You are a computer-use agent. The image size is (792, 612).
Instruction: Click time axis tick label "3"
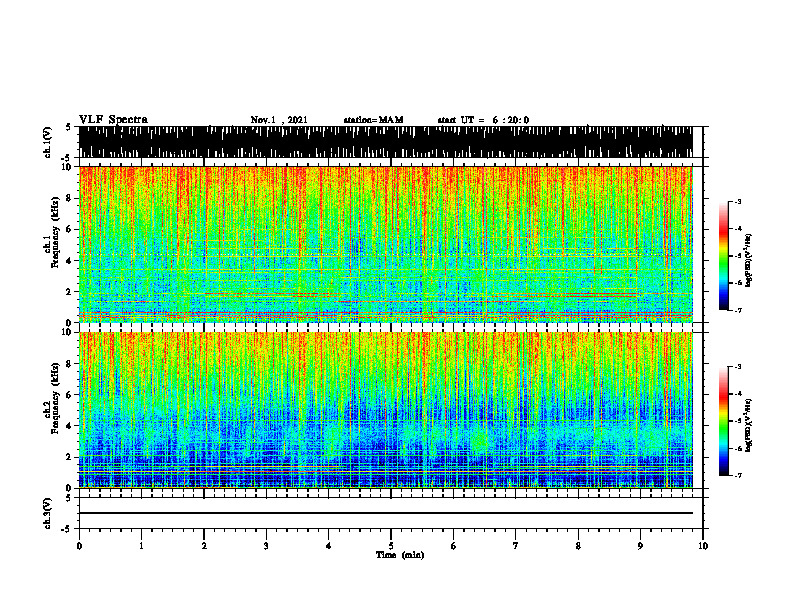point(266,546)
